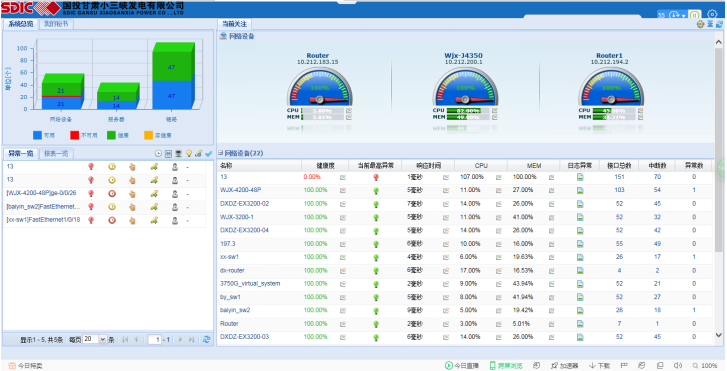Switch to the second tab beside the system overview tab

click(56, 24)
